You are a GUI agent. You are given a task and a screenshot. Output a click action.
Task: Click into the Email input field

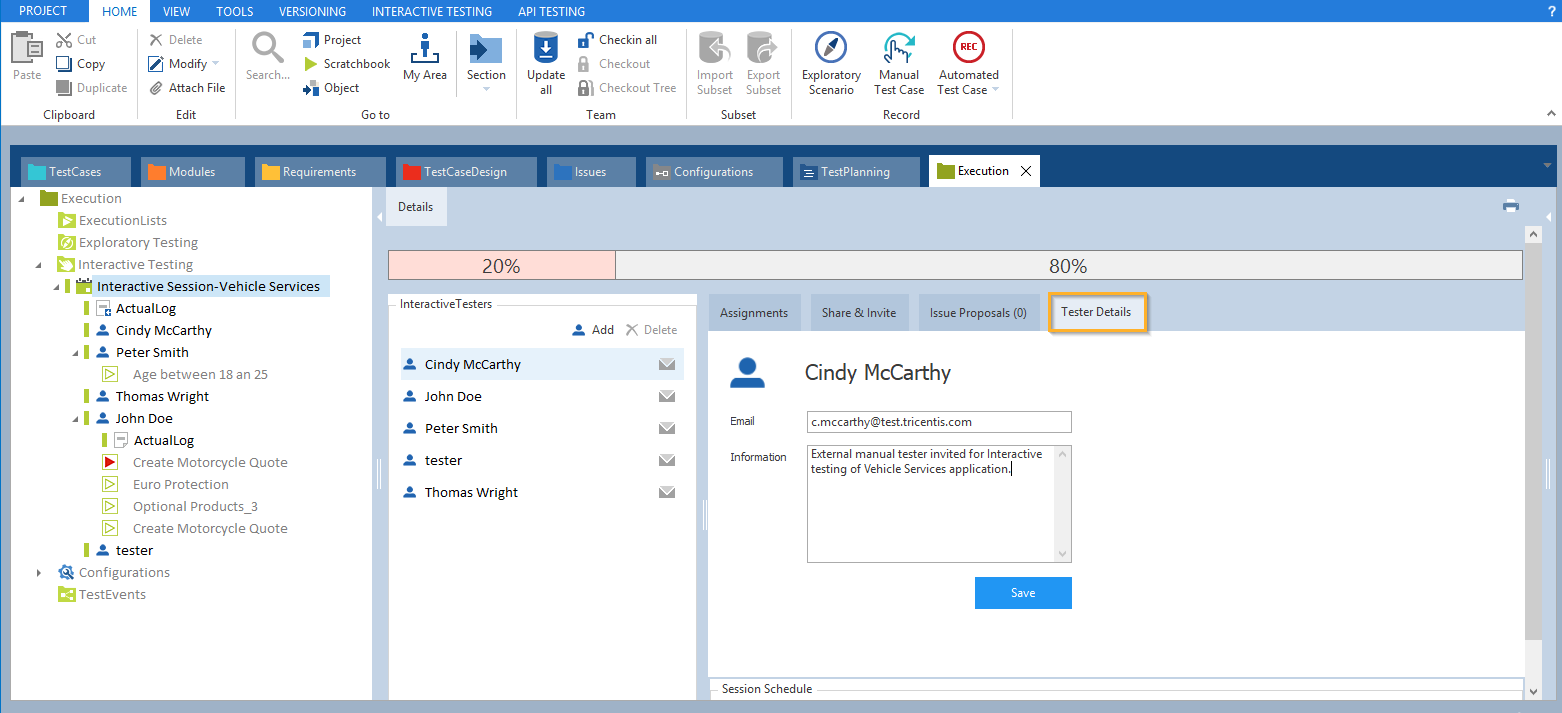click(938, 422)
